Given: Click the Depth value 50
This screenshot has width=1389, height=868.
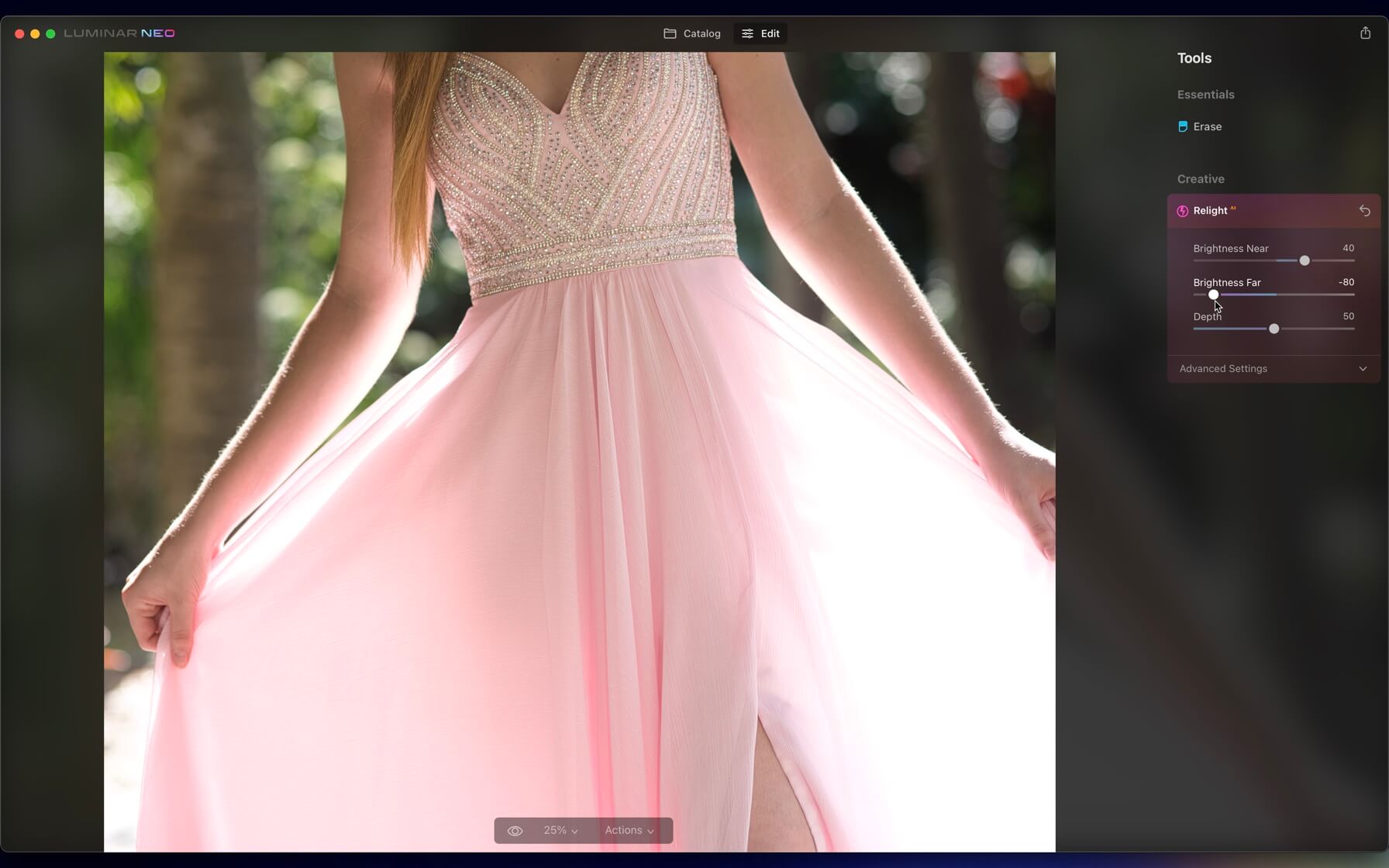Looking at the screenshot, I should [x=1348, y=316].
